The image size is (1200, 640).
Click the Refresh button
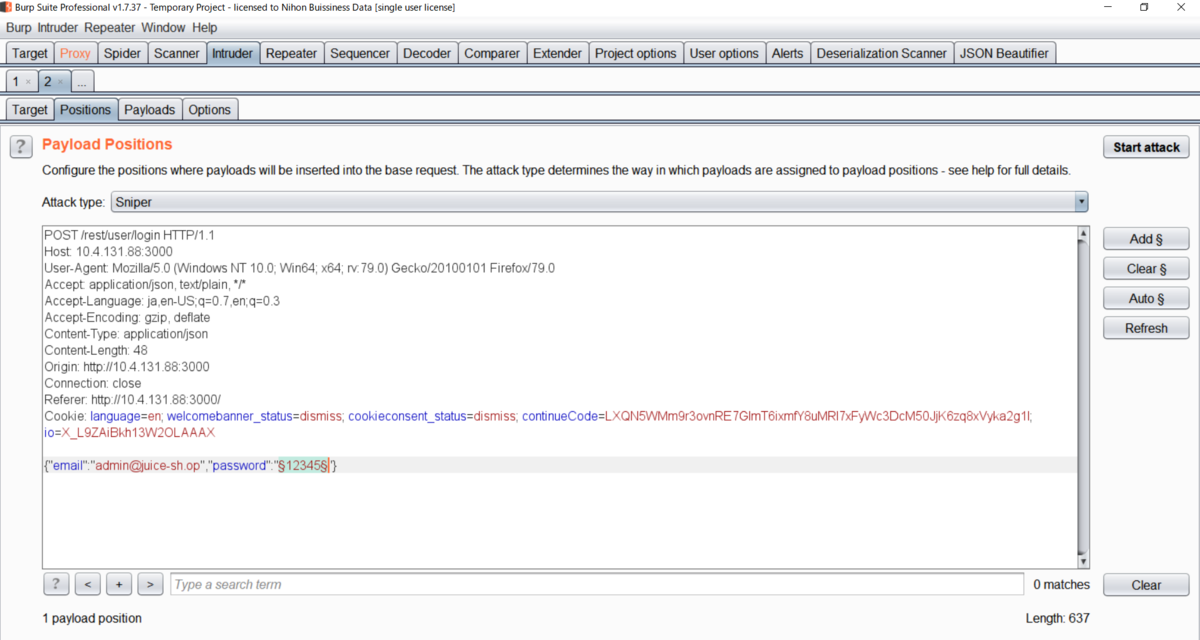coord(1146,328)
